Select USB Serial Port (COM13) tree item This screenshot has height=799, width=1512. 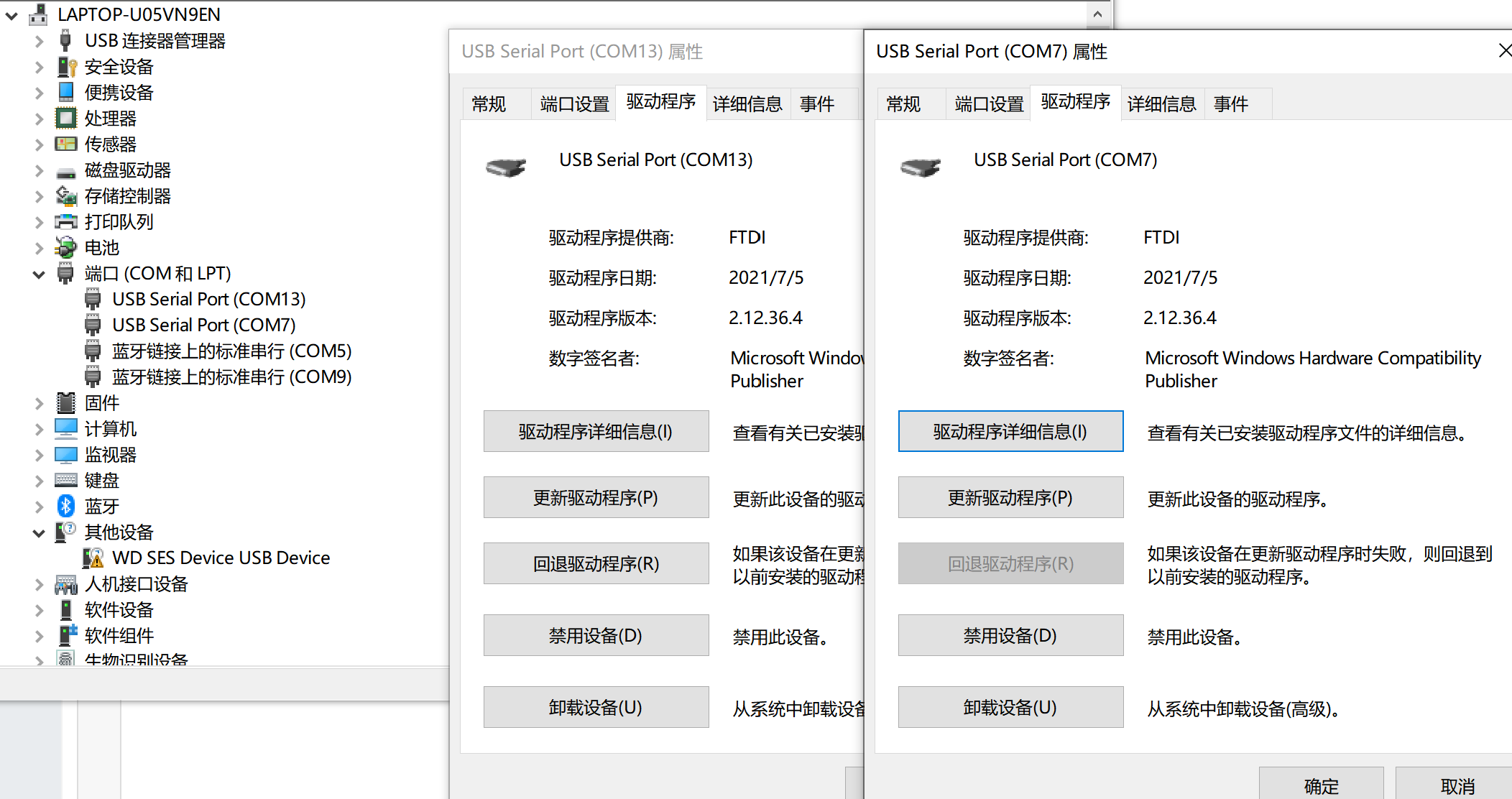pos(208,299)
